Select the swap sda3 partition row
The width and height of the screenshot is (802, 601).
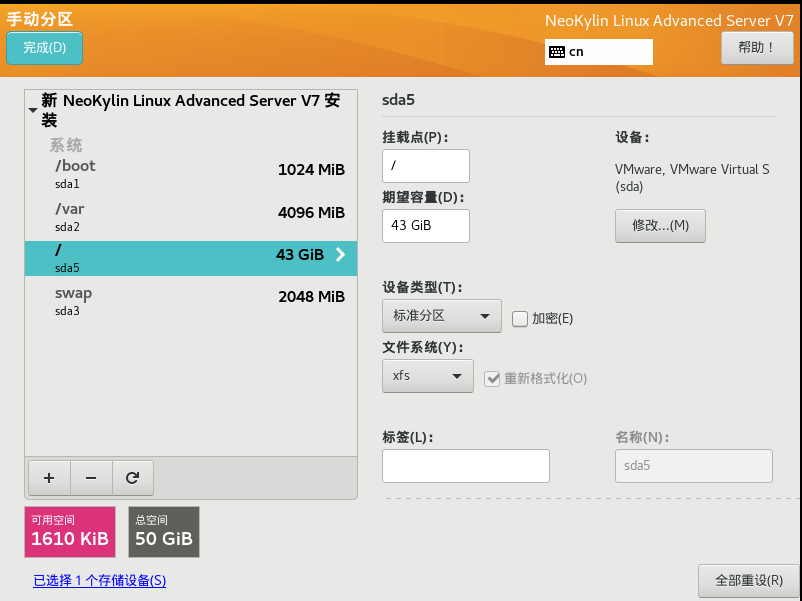191,301
